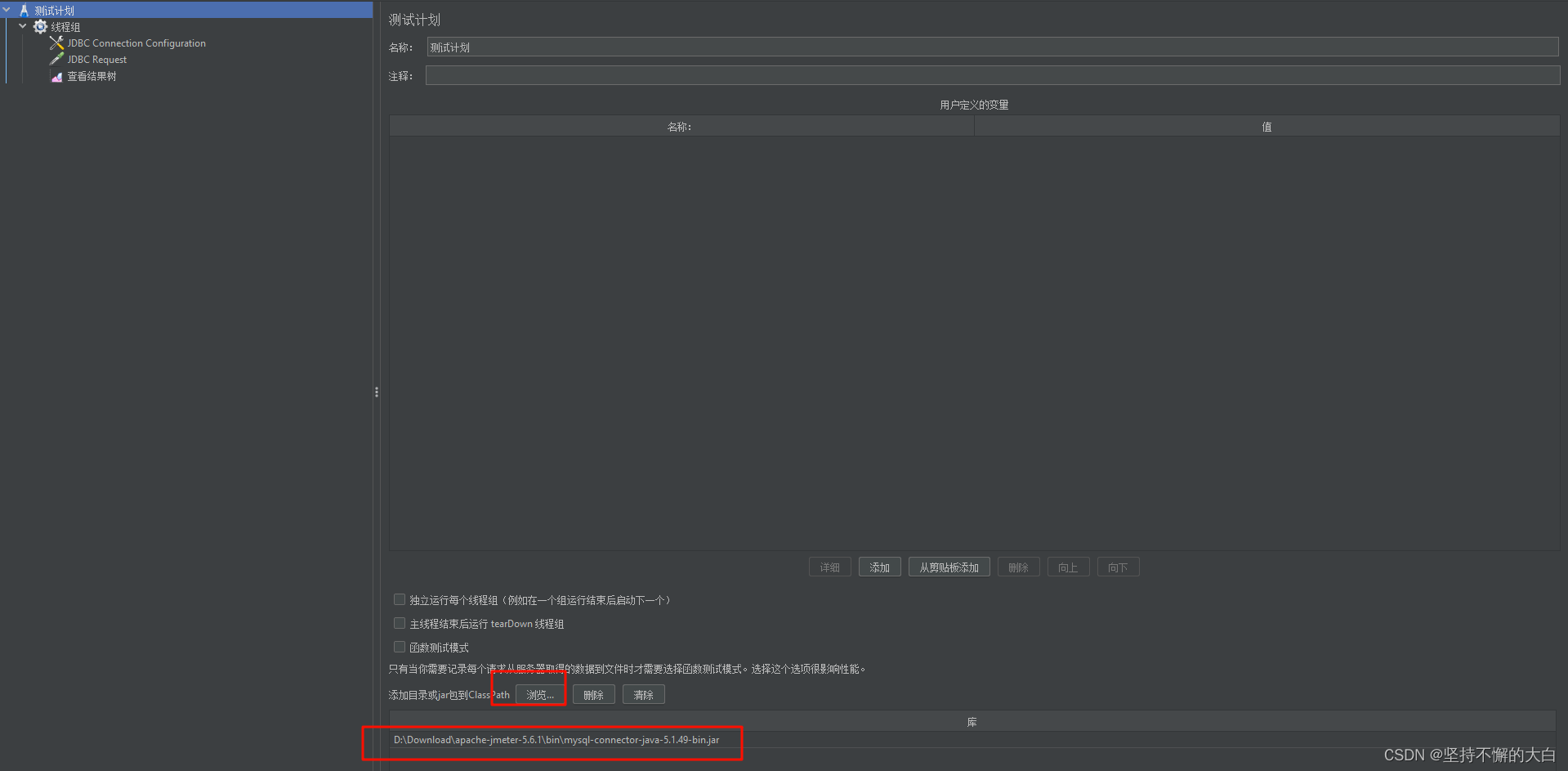Click the vertical panel splitter handle dots
1568x771 pixels.
pos(377,392)
